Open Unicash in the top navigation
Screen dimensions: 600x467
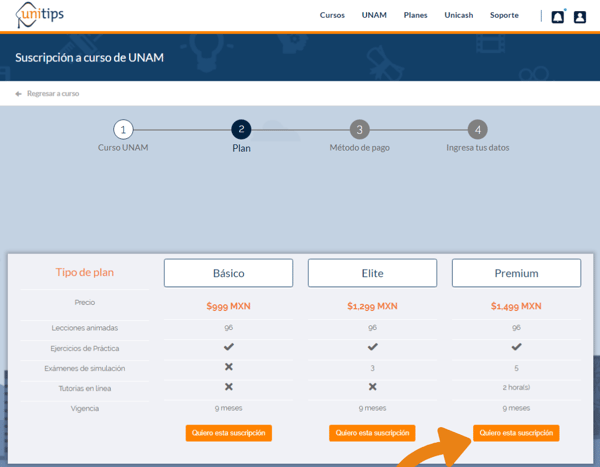(x=458, y=15)
